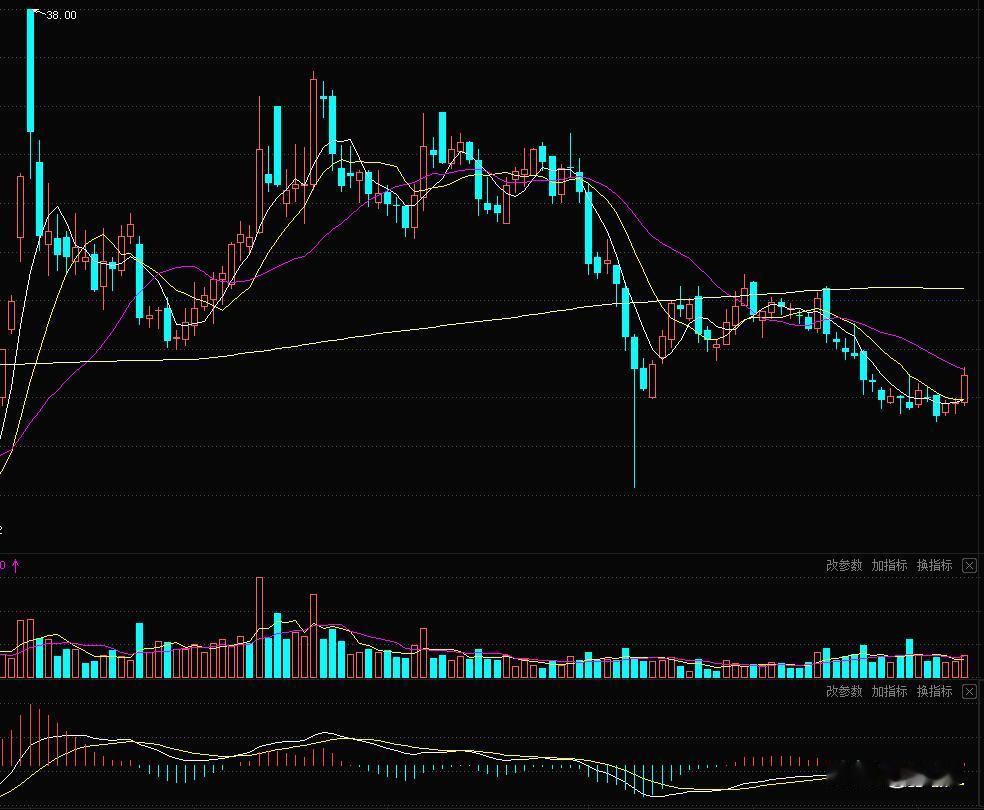Select the last red candle at right edge
Image resolution: width=984 pixels, height=810 pixels.
pos(964,388)
